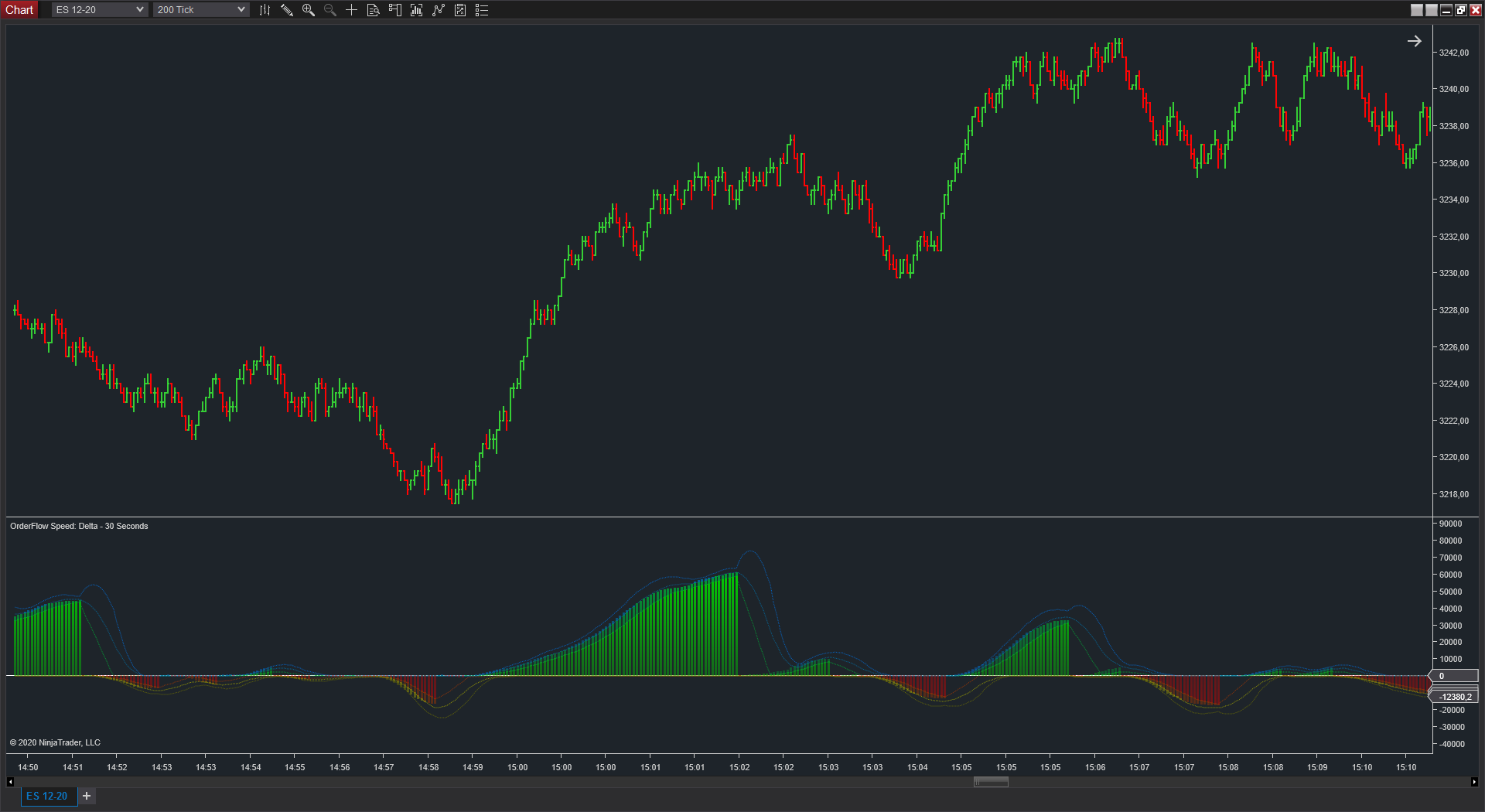The width and height of the screenshot is (1485, 812).
Task: Open the data box icon
Action: [x=374, y=10]
